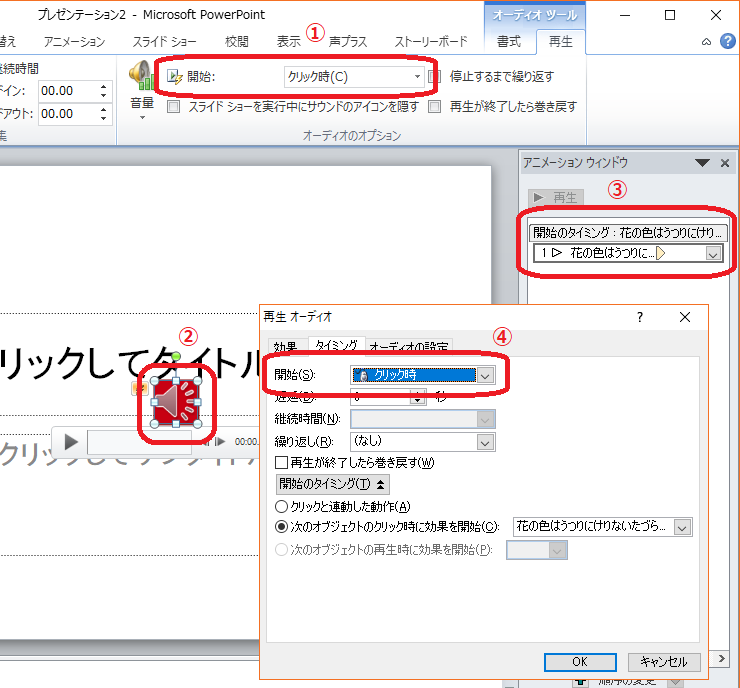Viewport: 740px width, 688px height.
Task: Maximize the PowerPoint window
Action: (x=670, y=15)
